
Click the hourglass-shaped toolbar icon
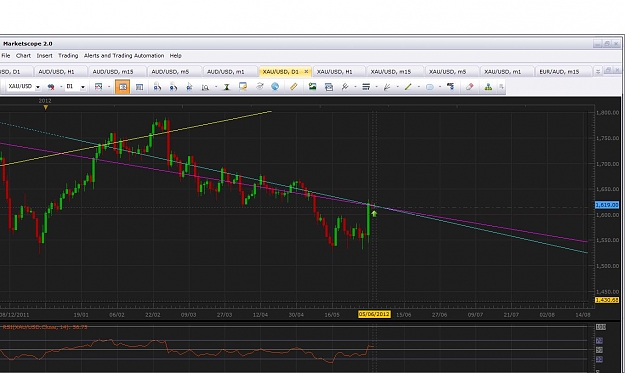pyautogui.click(x=226, y=87)
